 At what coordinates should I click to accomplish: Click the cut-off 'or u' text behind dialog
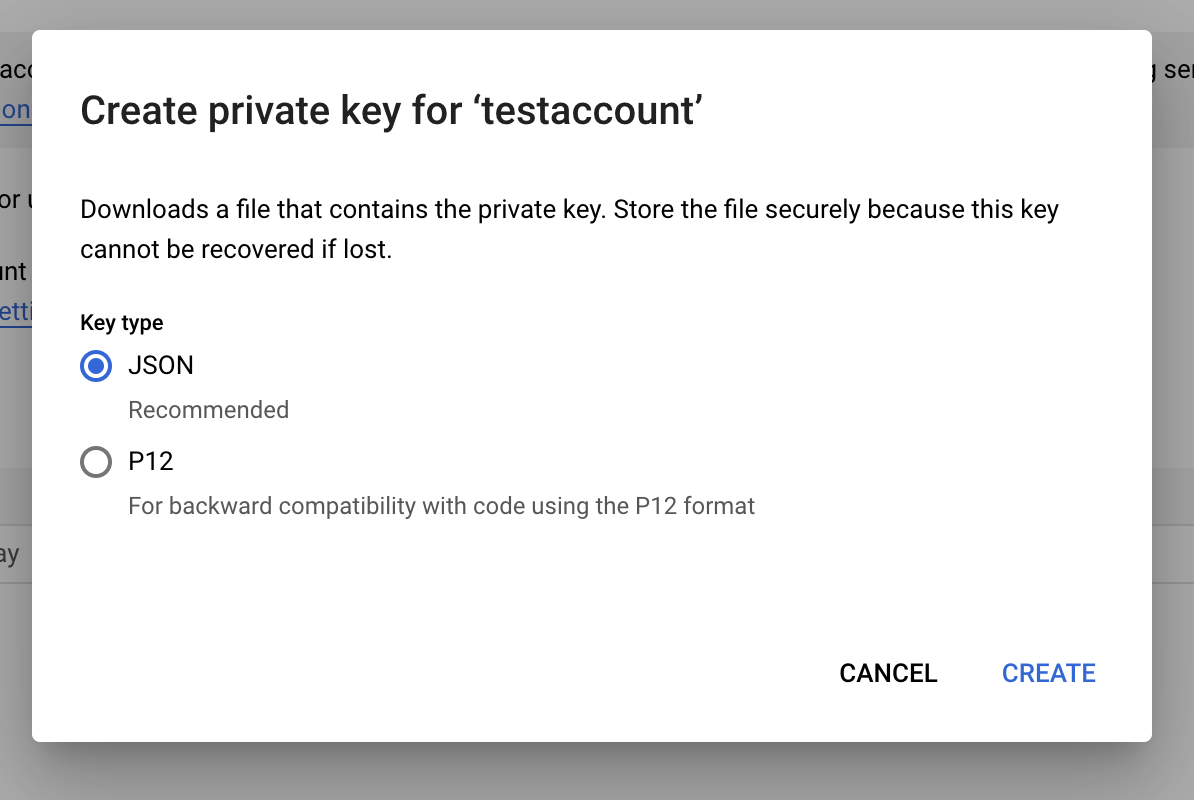14,200
